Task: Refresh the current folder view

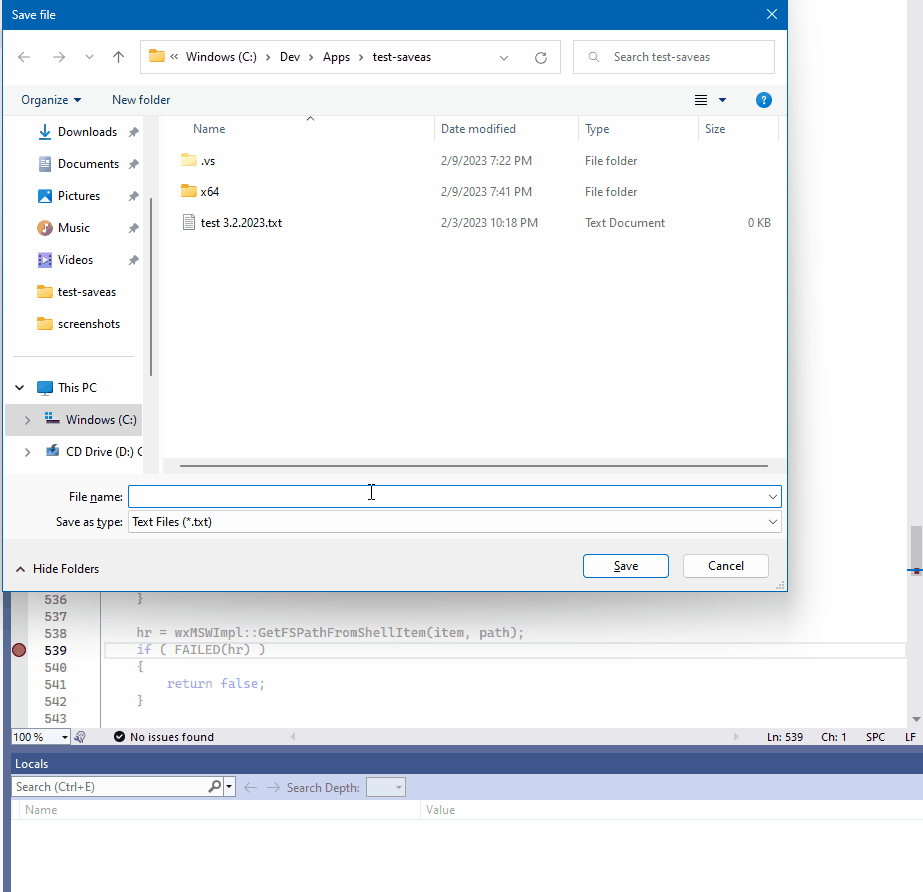Action: pyautogui.click(x=541, y=57)
